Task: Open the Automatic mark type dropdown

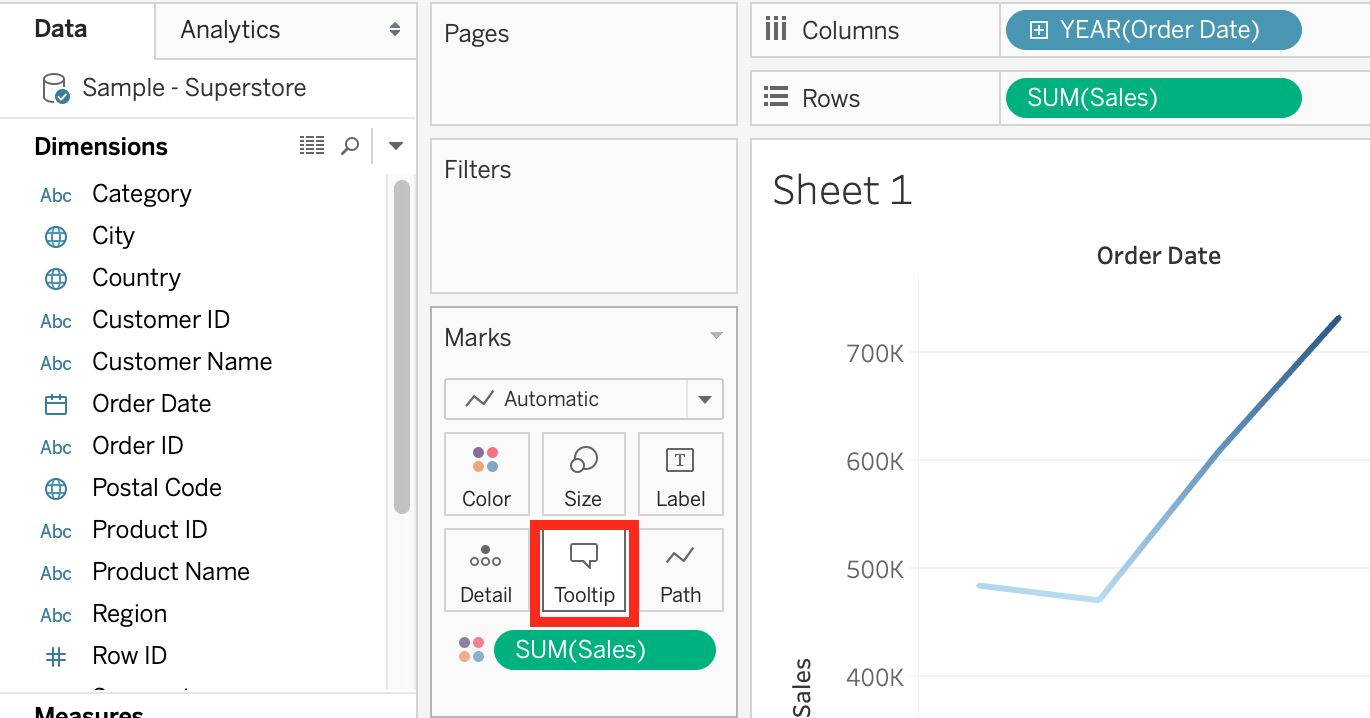Action: tap(704, 399)
